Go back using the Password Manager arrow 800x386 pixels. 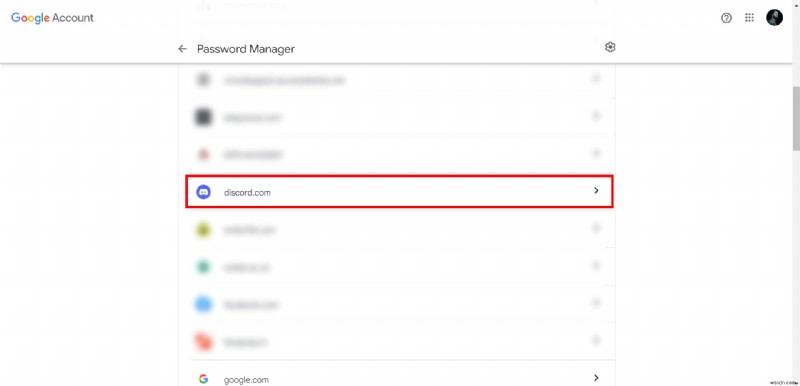[182, 49]
